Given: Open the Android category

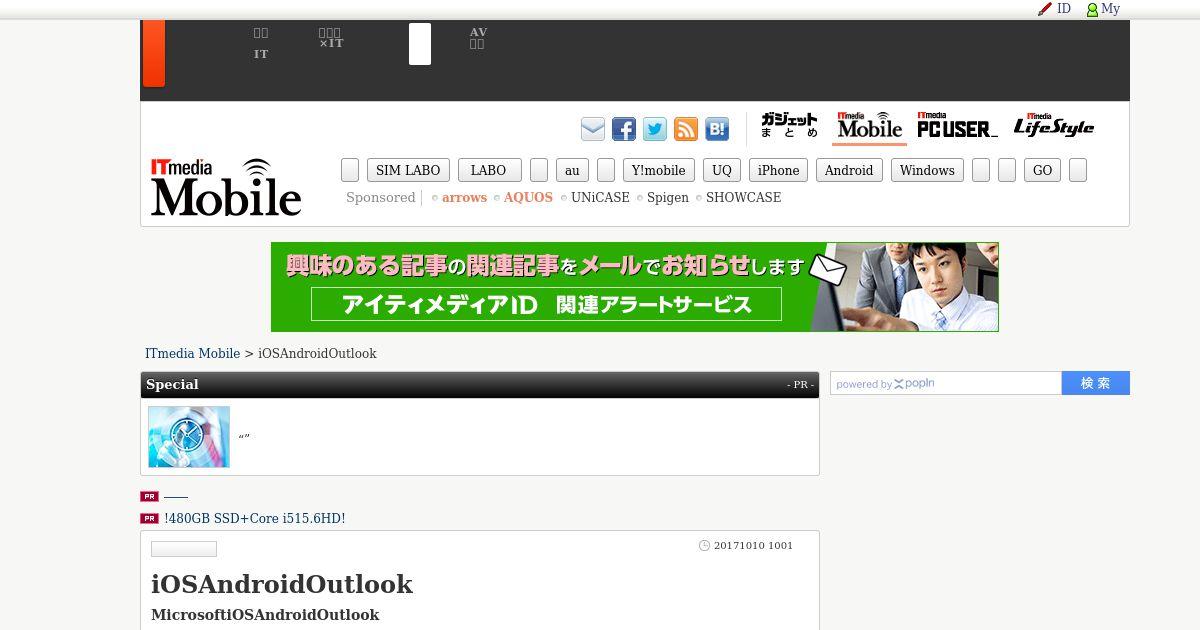Looking at the screenshot, I should click(x=849, y=170).
